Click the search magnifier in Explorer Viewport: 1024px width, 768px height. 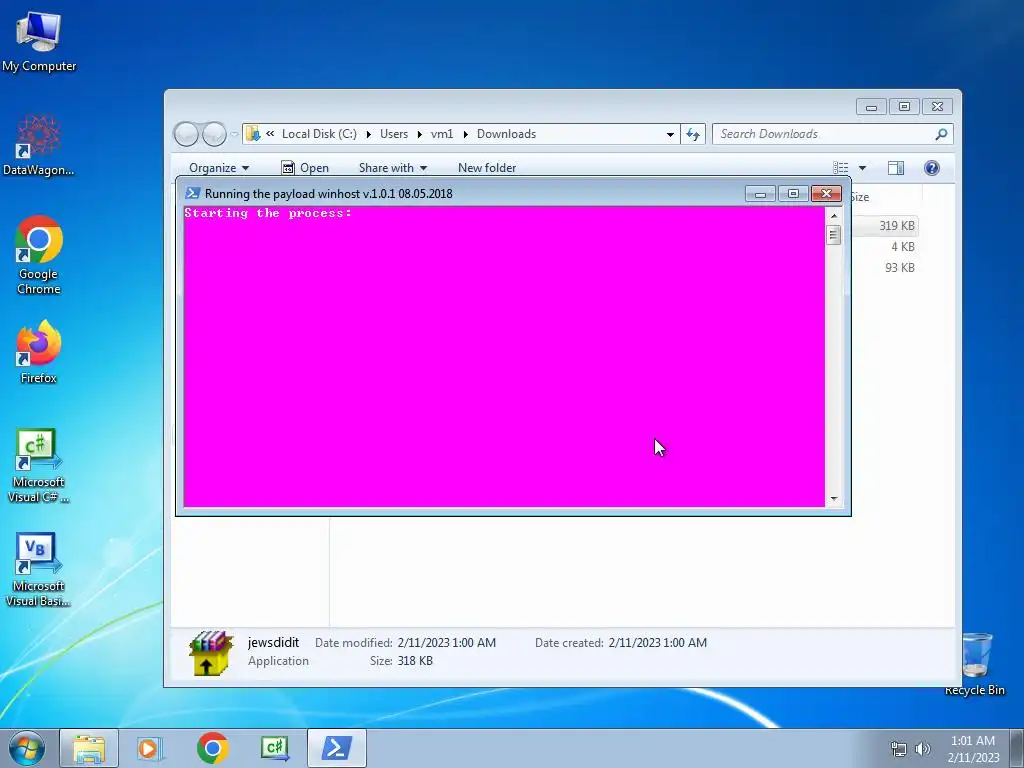click(941, 134)
